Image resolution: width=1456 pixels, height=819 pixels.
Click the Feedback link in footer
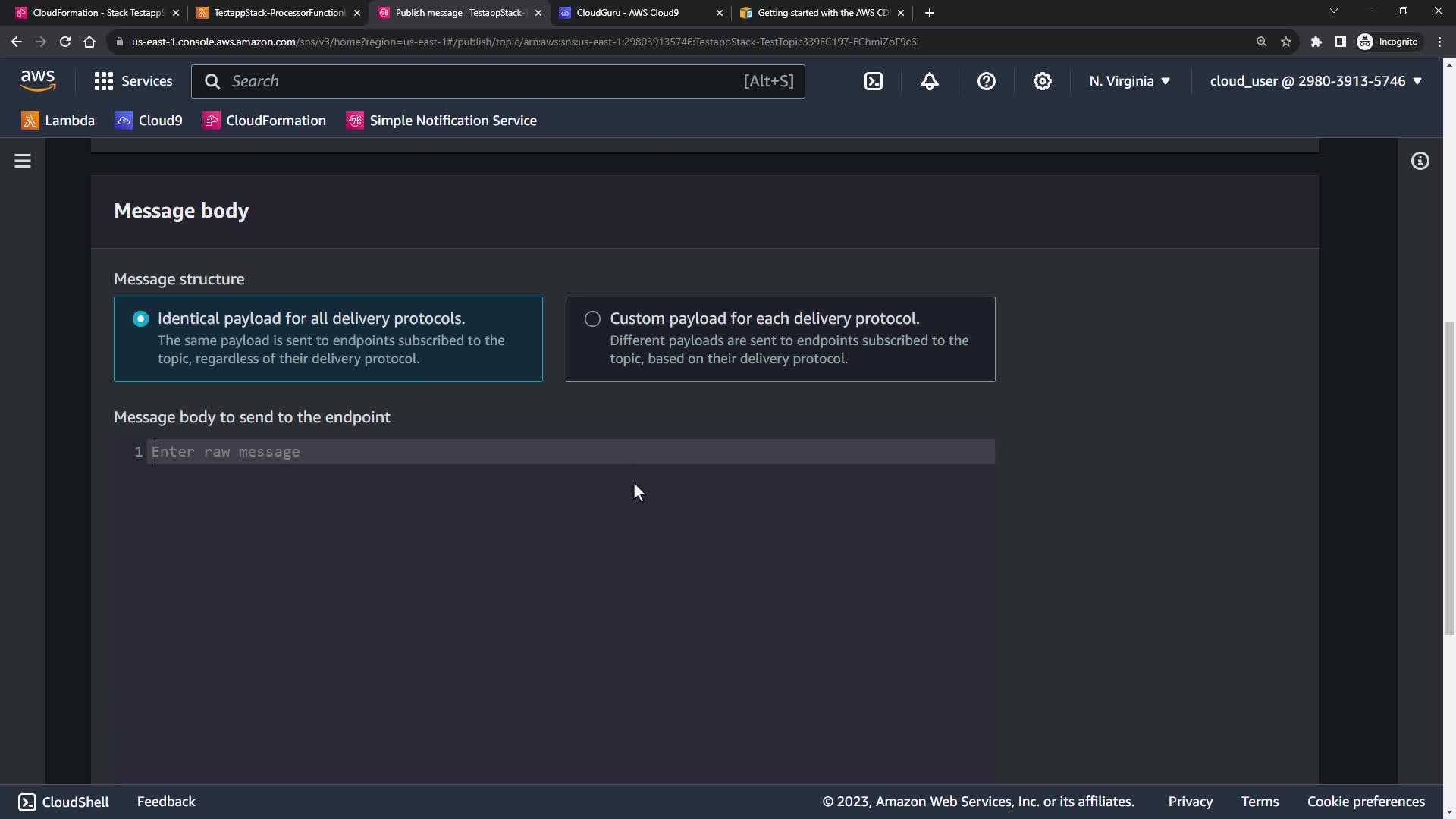166,802
